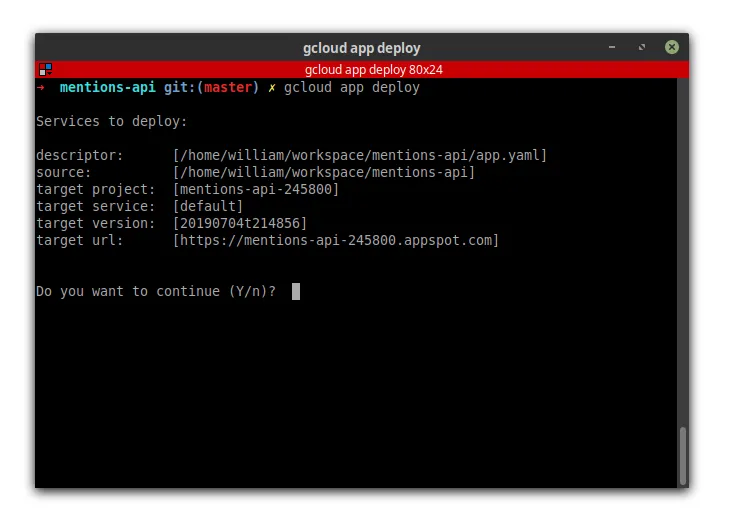This screenshot has width=729, height=522.
Task: Click the 'master' branch name in prompt
Action: pyautogui.click(x=227, y=88)
